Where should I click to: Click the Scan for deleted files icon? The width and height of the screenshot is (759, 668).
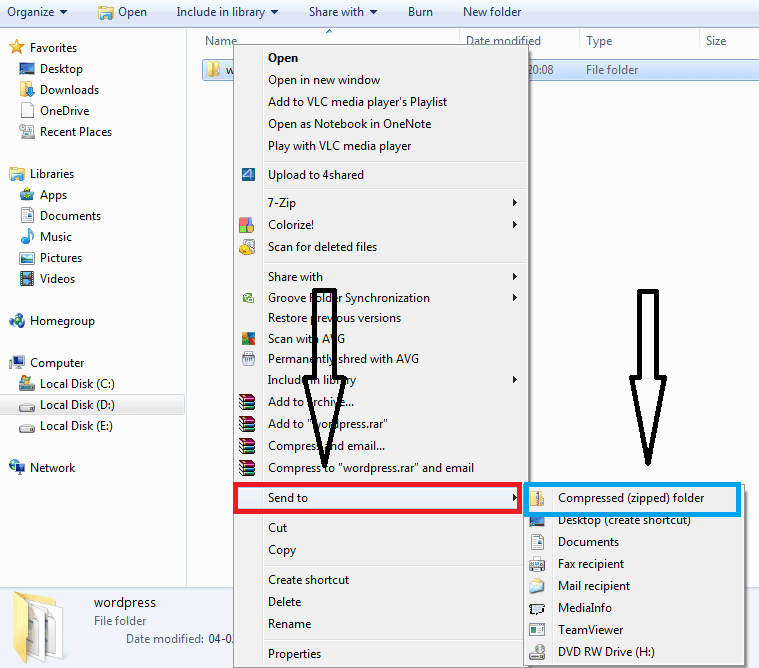pyautogui.click(x=247, y=247)
